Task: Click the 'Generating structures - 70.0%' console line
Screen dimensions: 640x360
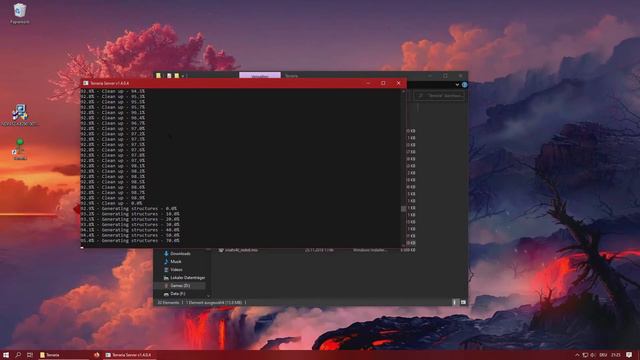Action: tap(130, 241)
